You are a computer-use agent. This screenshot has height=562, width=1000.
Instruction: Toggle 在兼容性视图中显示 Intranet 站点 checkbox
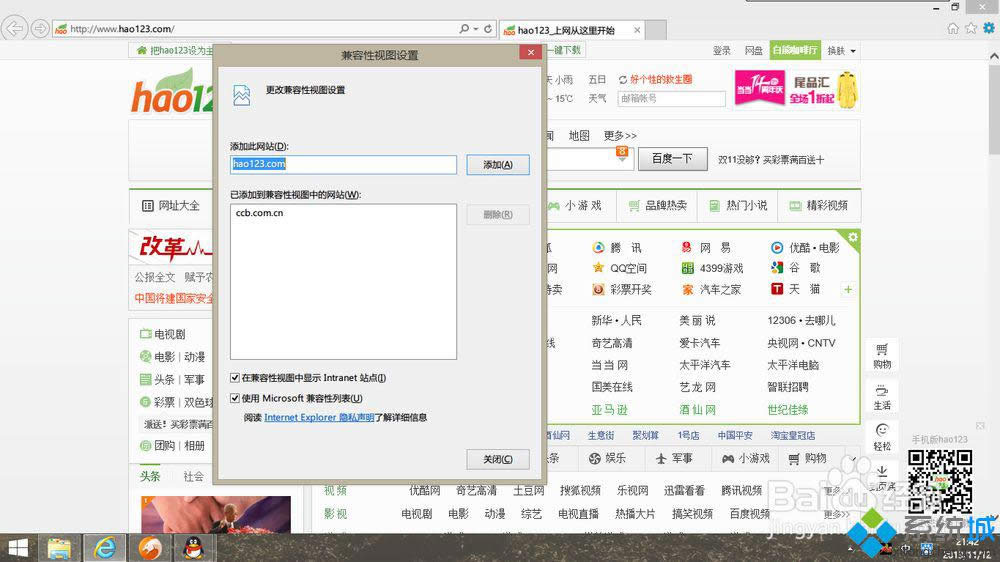click(235, 378)
